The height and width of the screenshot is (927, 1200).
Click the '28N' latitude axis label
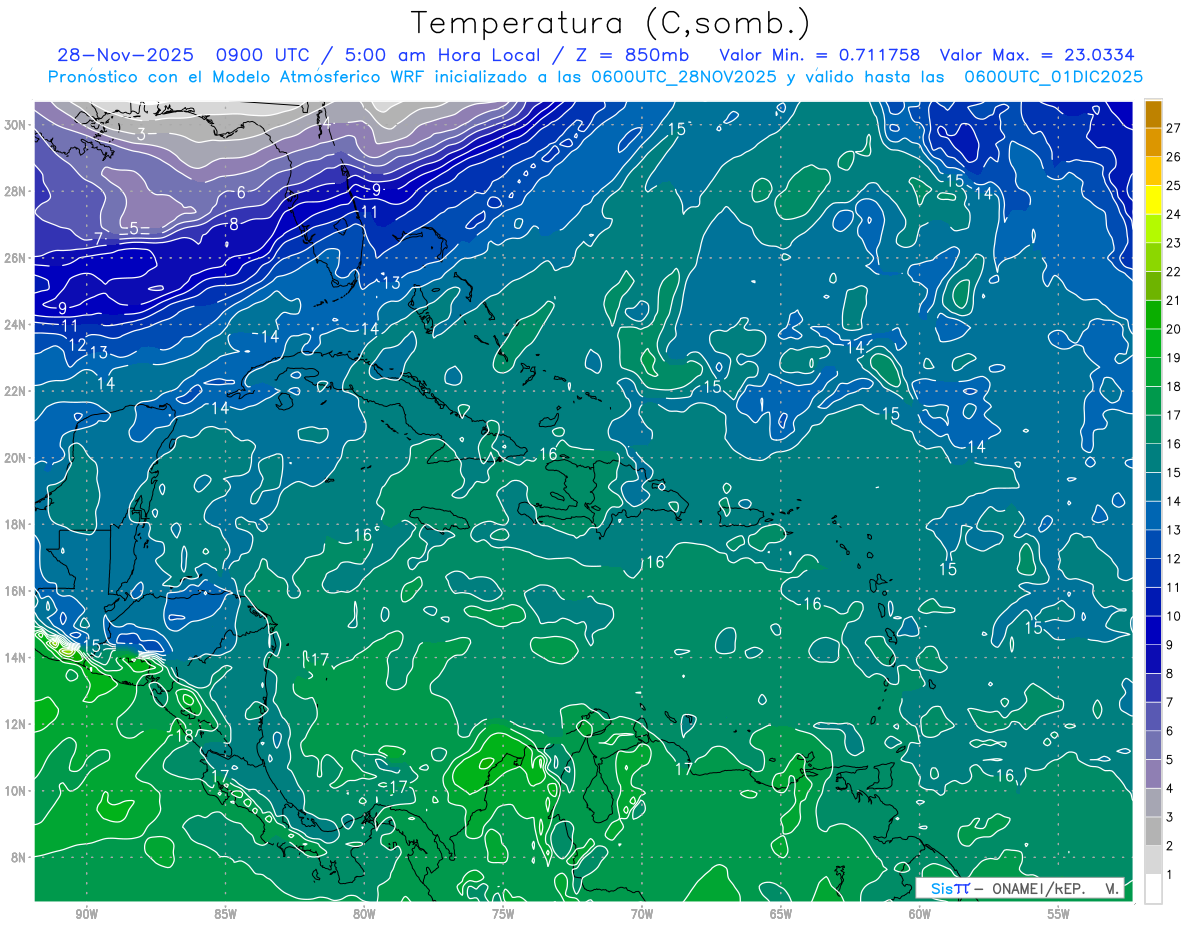point(16,191)
